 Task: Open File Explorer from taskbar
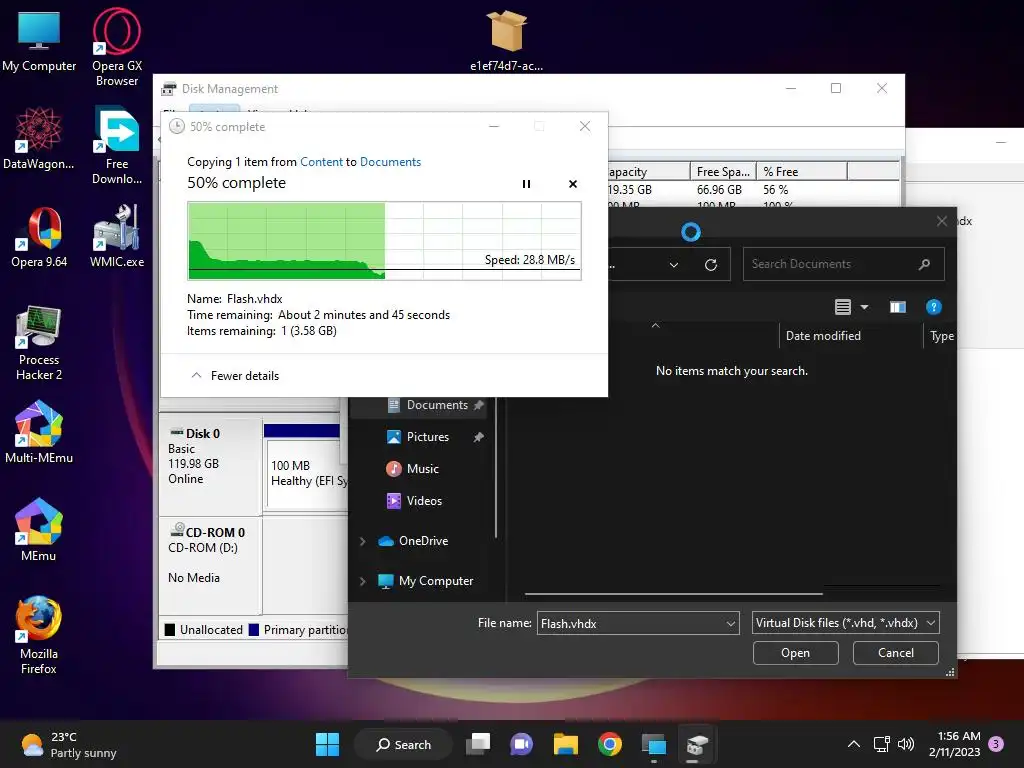click(x=566, y=744)
